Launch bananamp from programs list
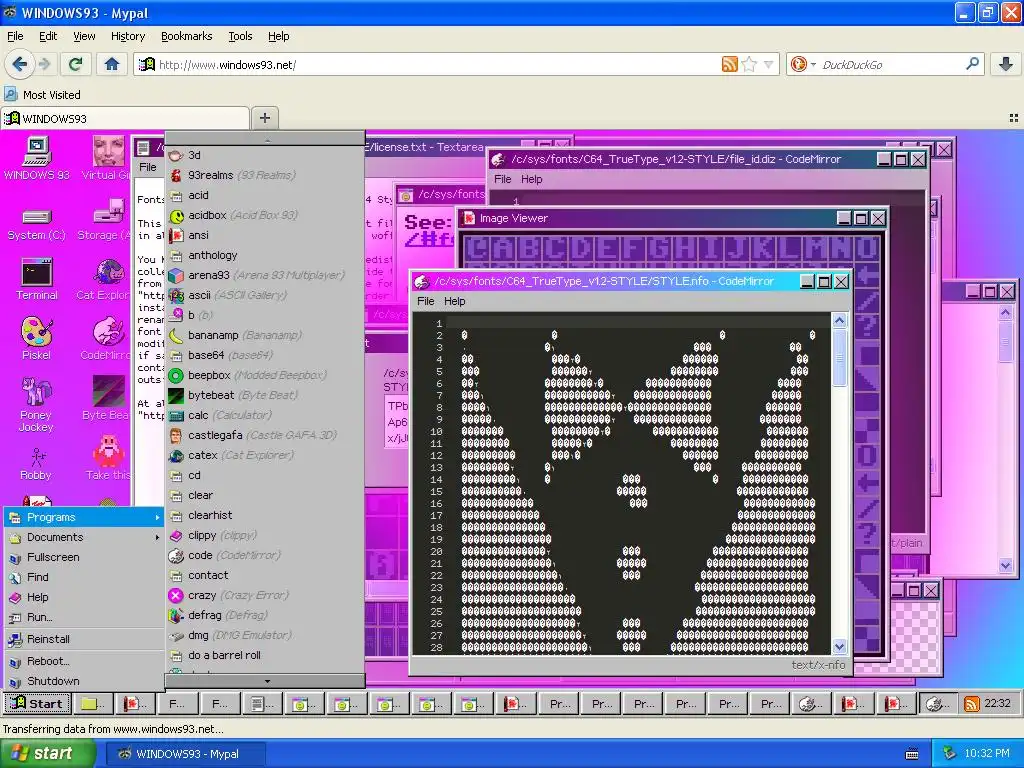This screenshot has width=1024, height=768. pyautogui.click(x=264, y=336)
